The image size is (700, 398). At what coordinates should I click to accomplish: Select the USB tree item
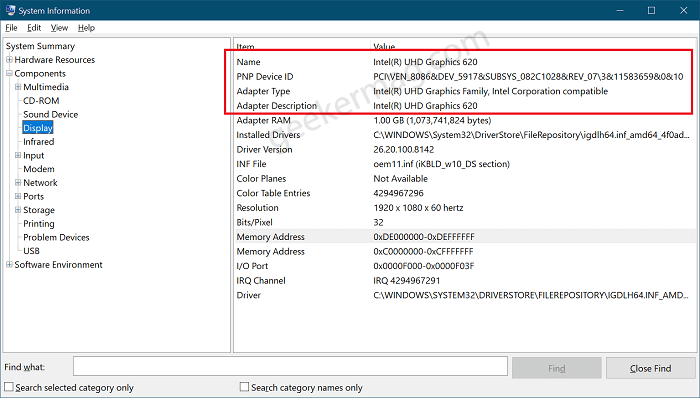[31, 251]
